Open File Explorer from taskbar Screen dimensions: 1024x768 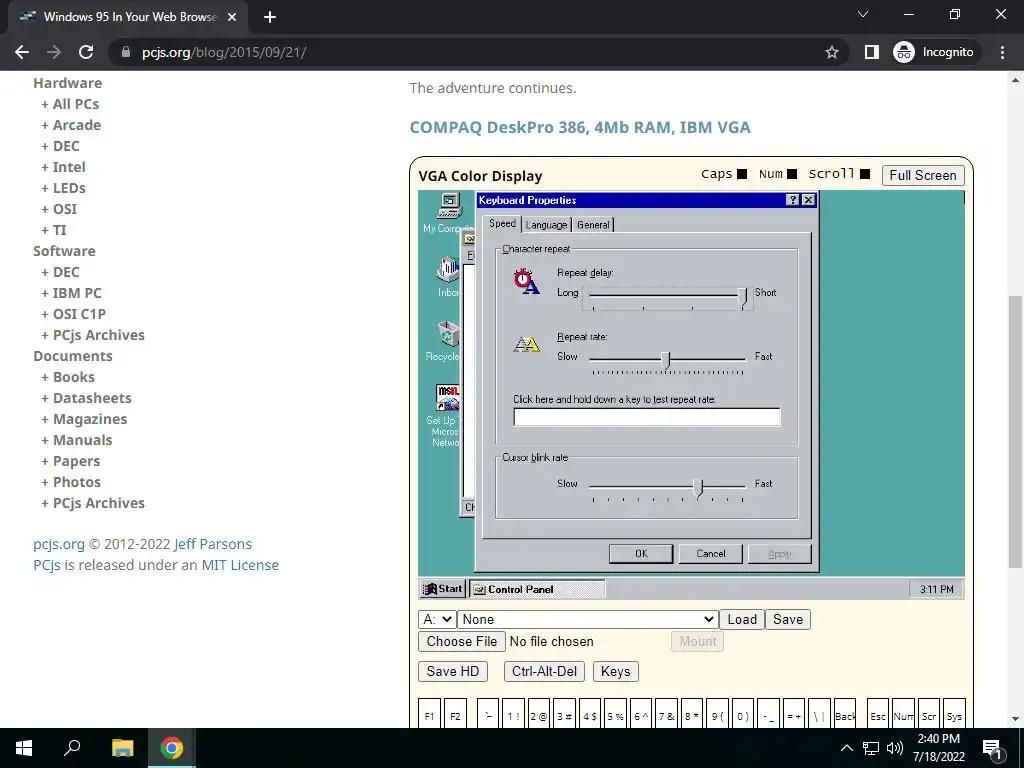click(122, 748)
